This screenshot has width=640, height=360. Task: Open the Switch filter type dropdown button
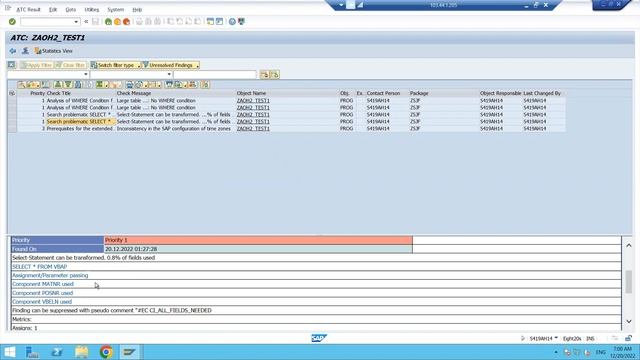pos(116,65)
